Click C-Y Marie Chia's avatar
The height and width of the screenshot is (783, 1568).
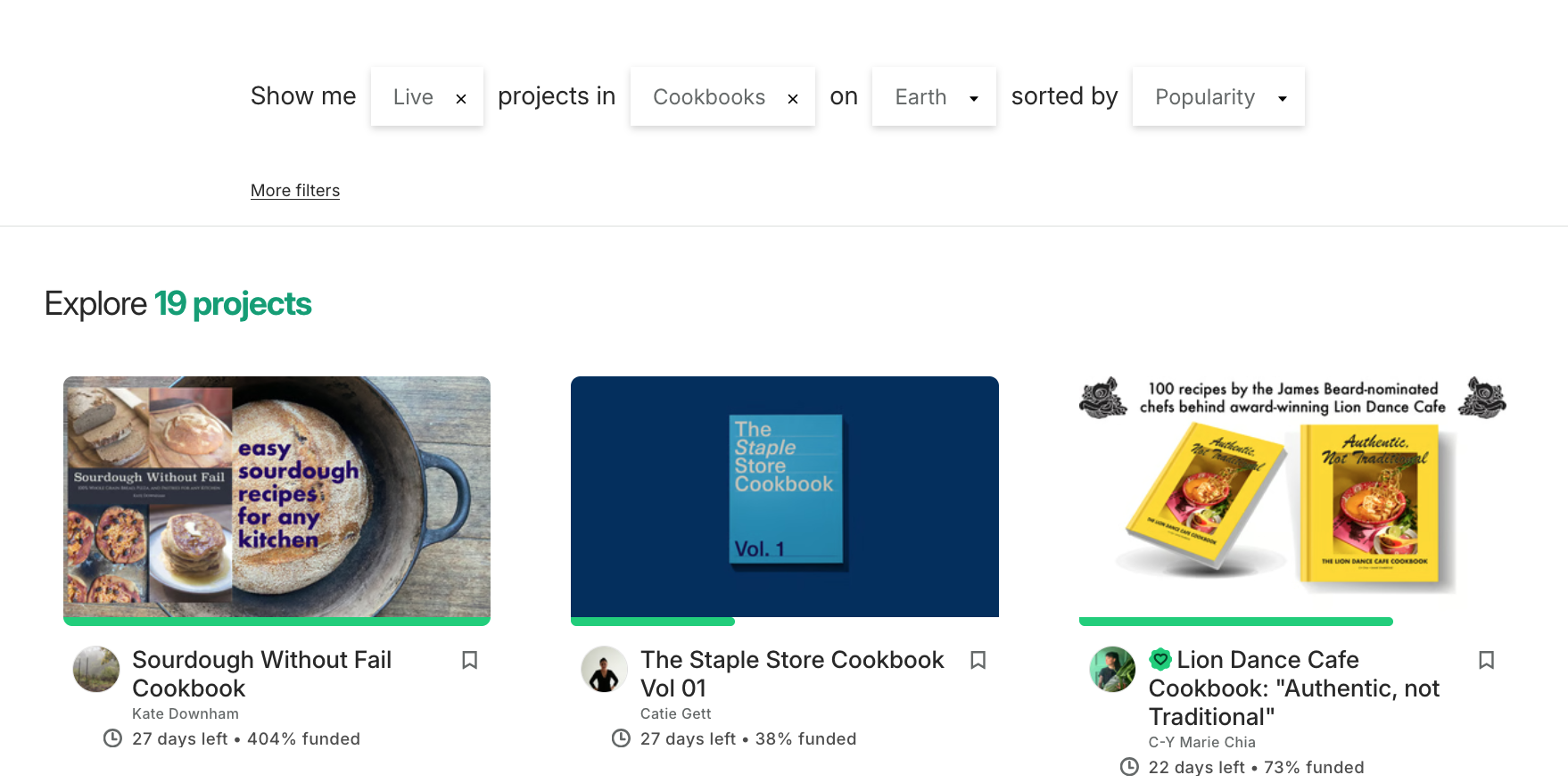click(1113, 670)
